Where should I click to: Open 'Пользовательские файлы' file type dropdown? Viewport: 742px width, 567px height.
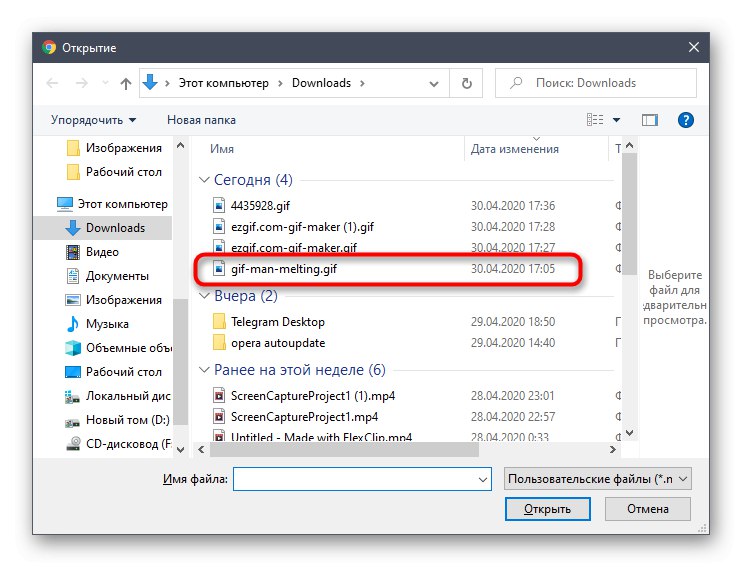tap(598, 479)
